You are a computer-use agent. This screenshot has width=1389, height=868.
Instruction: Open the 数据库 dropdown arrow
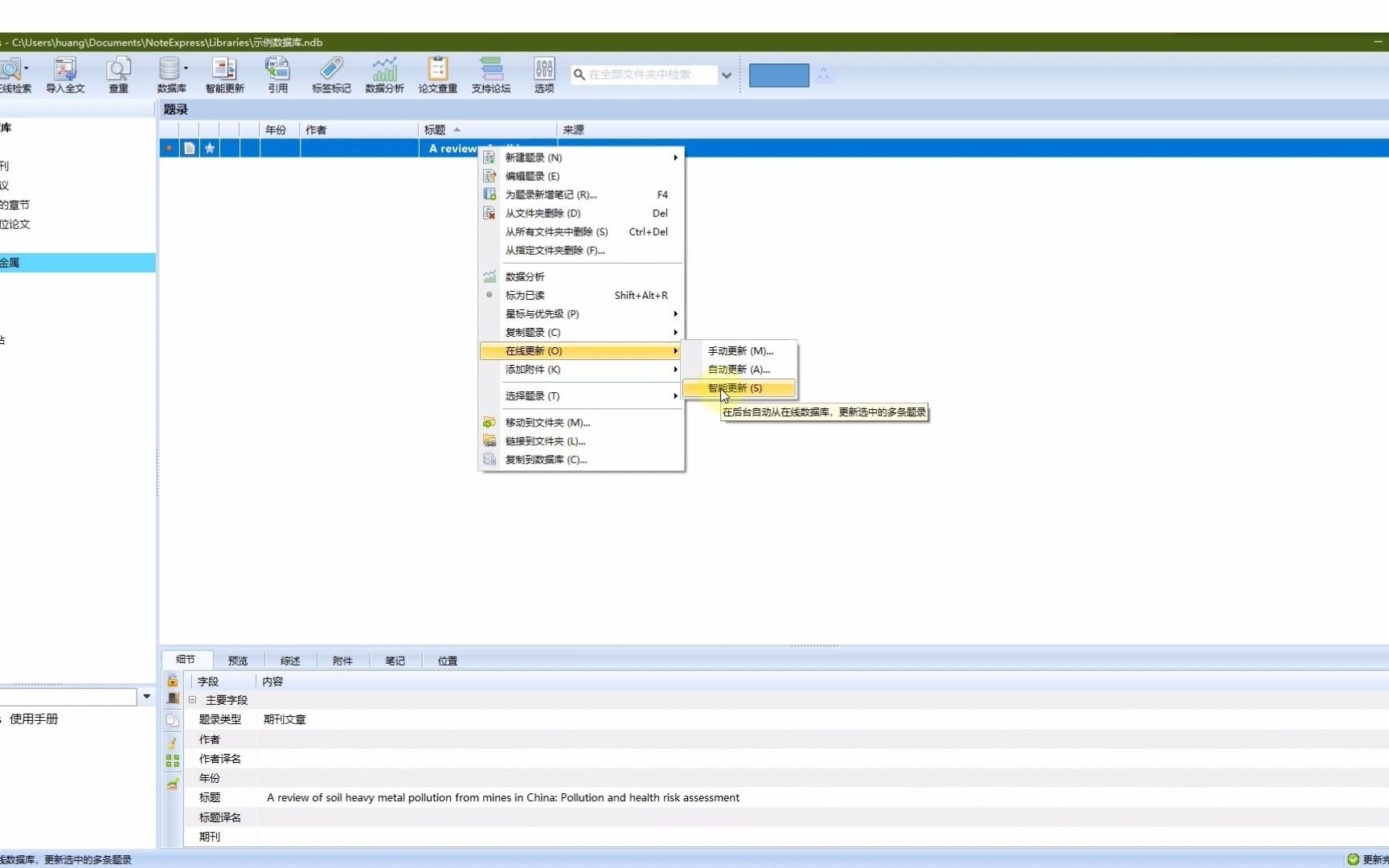coord(186,68)
